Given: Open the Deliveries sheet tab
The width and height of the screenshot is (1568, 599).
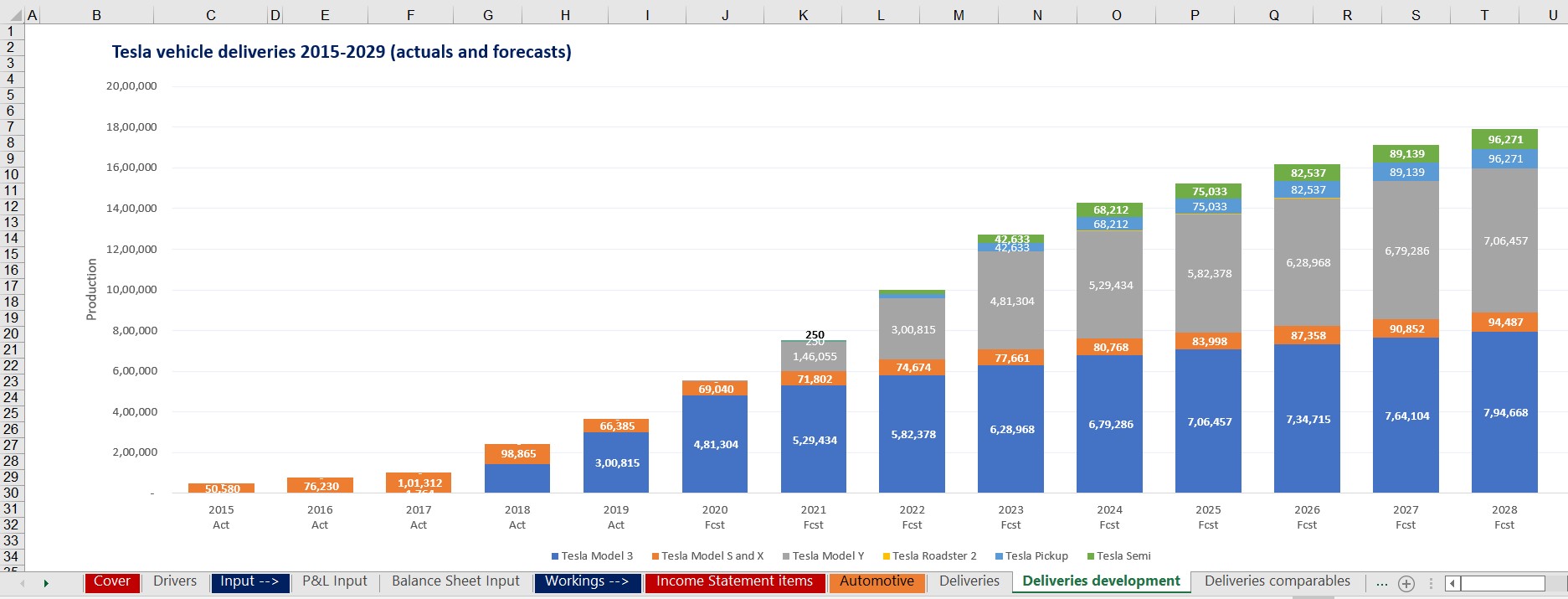Looking at the screenshot, I should [x=969, y=582].
